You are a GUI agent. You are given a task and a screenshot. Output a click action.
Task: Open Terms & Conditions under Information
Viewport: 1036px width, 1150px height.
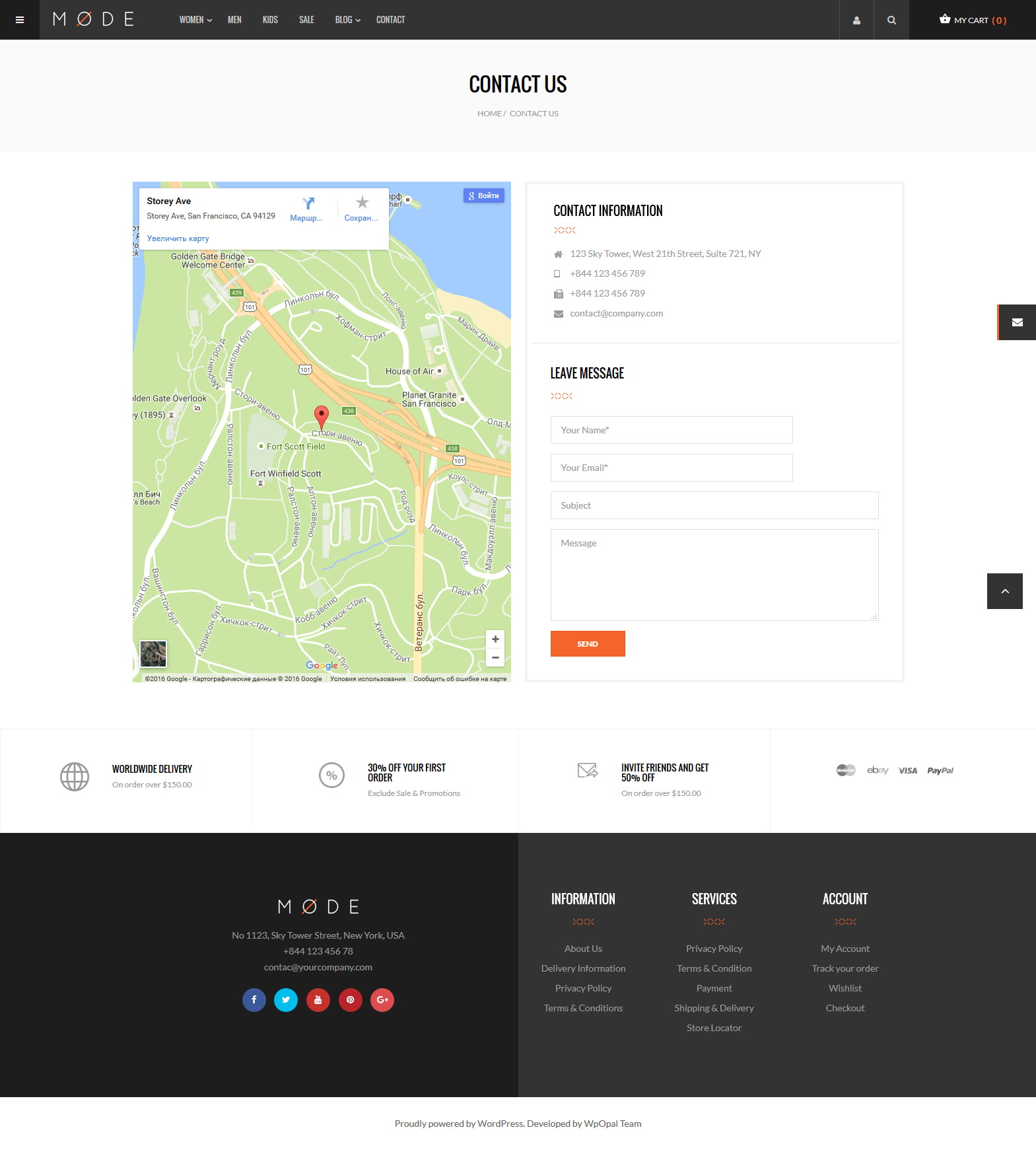tap(583, 1008)
